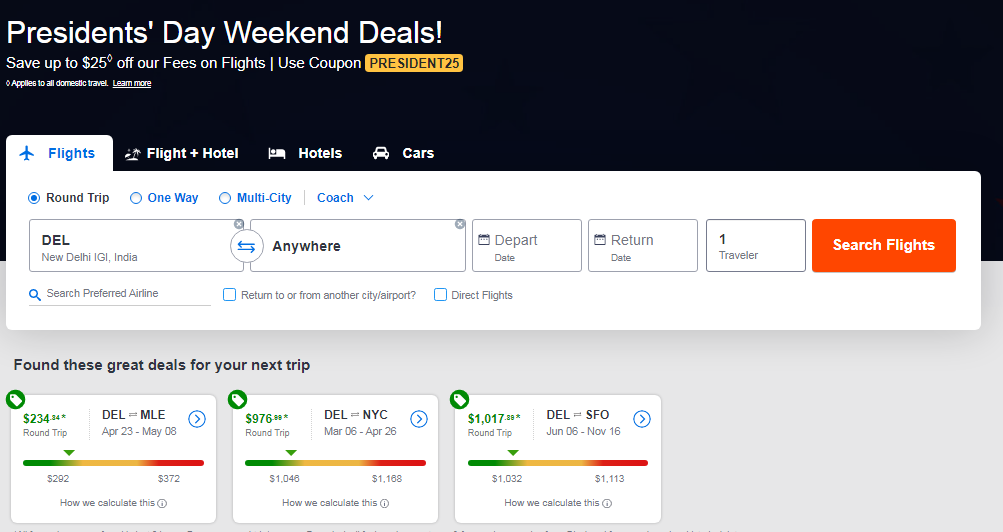Select the Round Trip radio button
The image size is (1003, 532).
point(34,198)
